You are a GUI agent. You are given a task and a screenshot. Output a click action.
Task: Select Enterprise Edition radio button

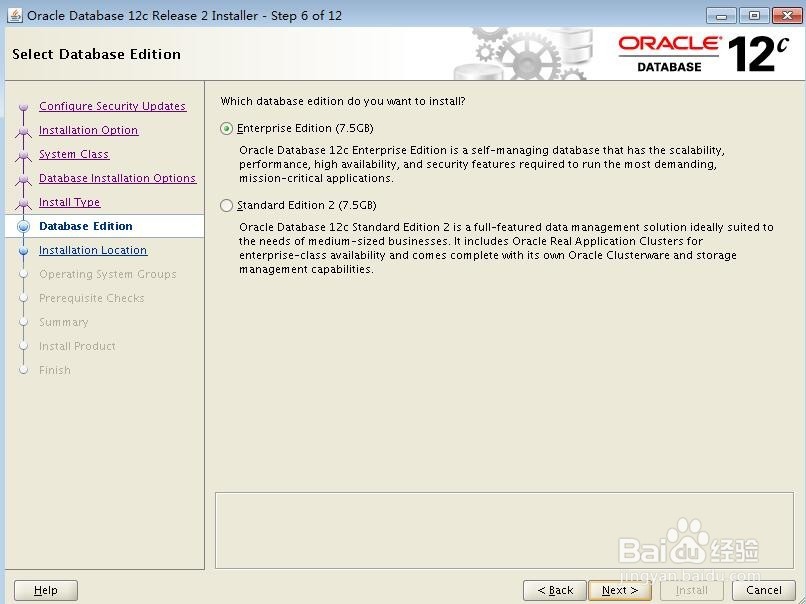pos(226,129)
